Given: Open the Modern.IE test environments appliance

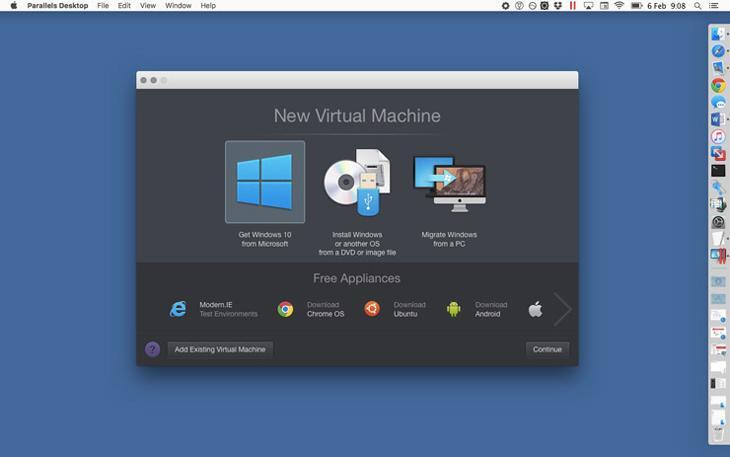Looking at the screenshot, I should point(178,309).
